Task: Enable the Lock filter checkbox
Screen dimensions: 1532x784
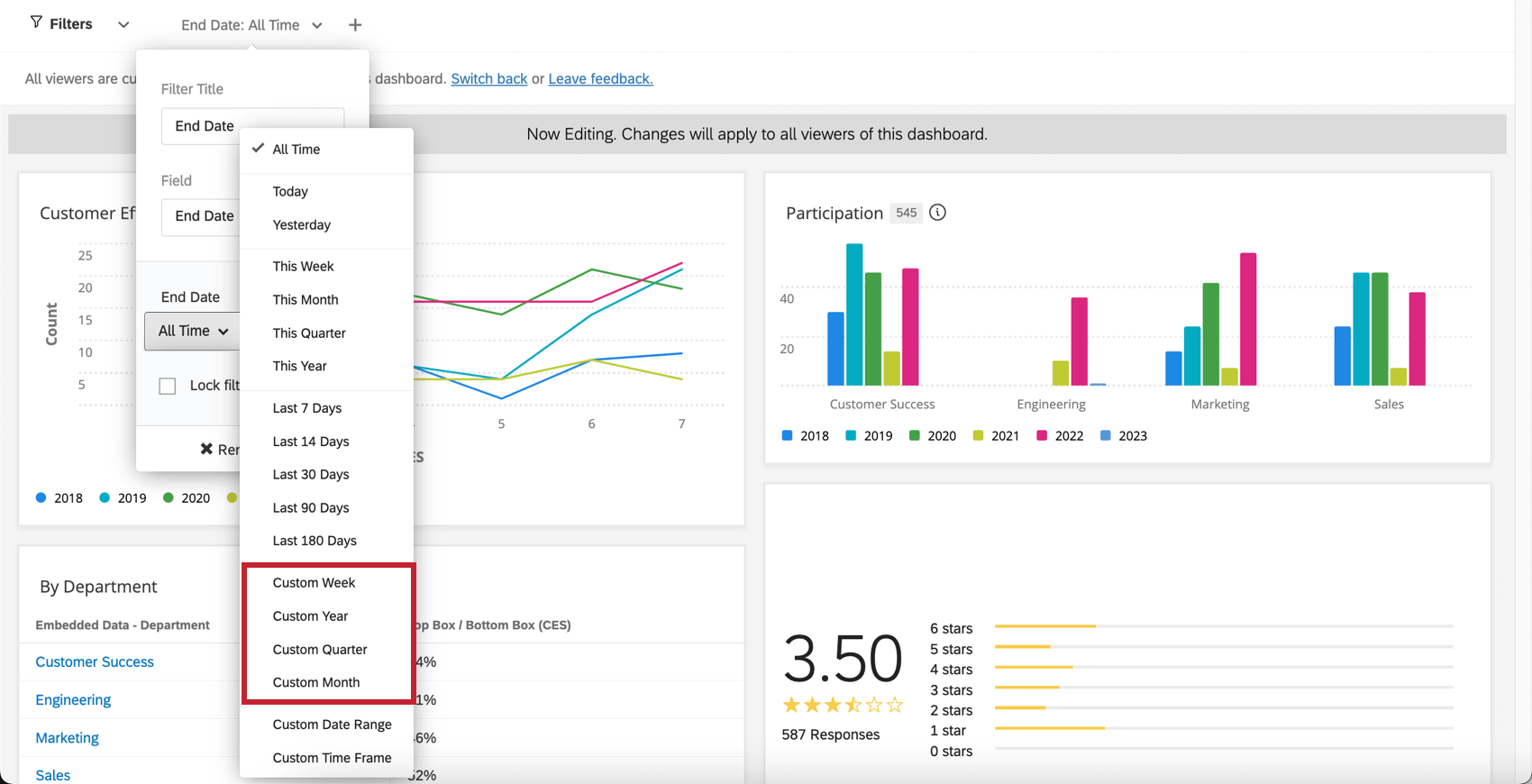Action: point(168,386)
